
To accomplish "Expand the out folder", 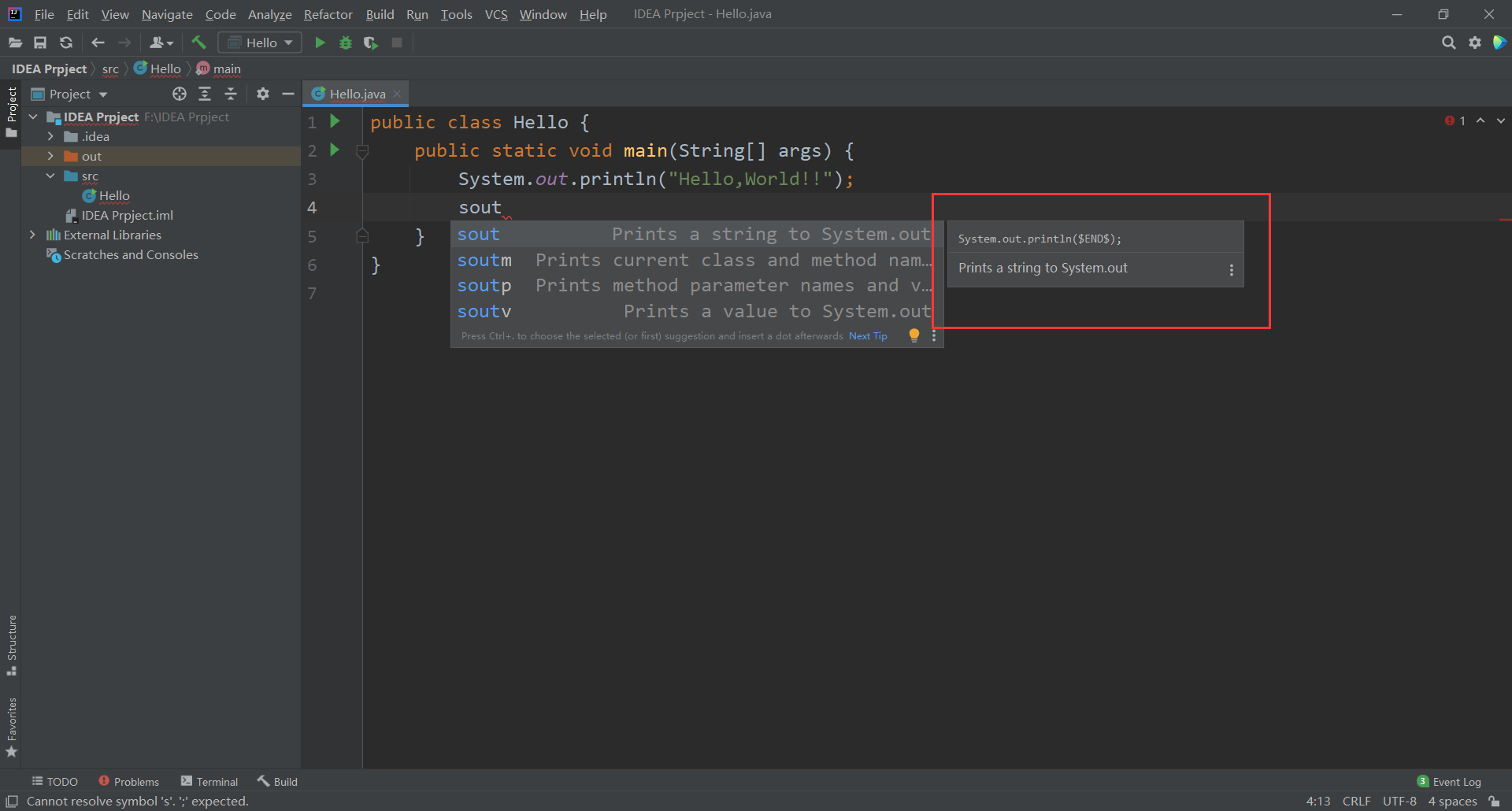I will point(50,156).
